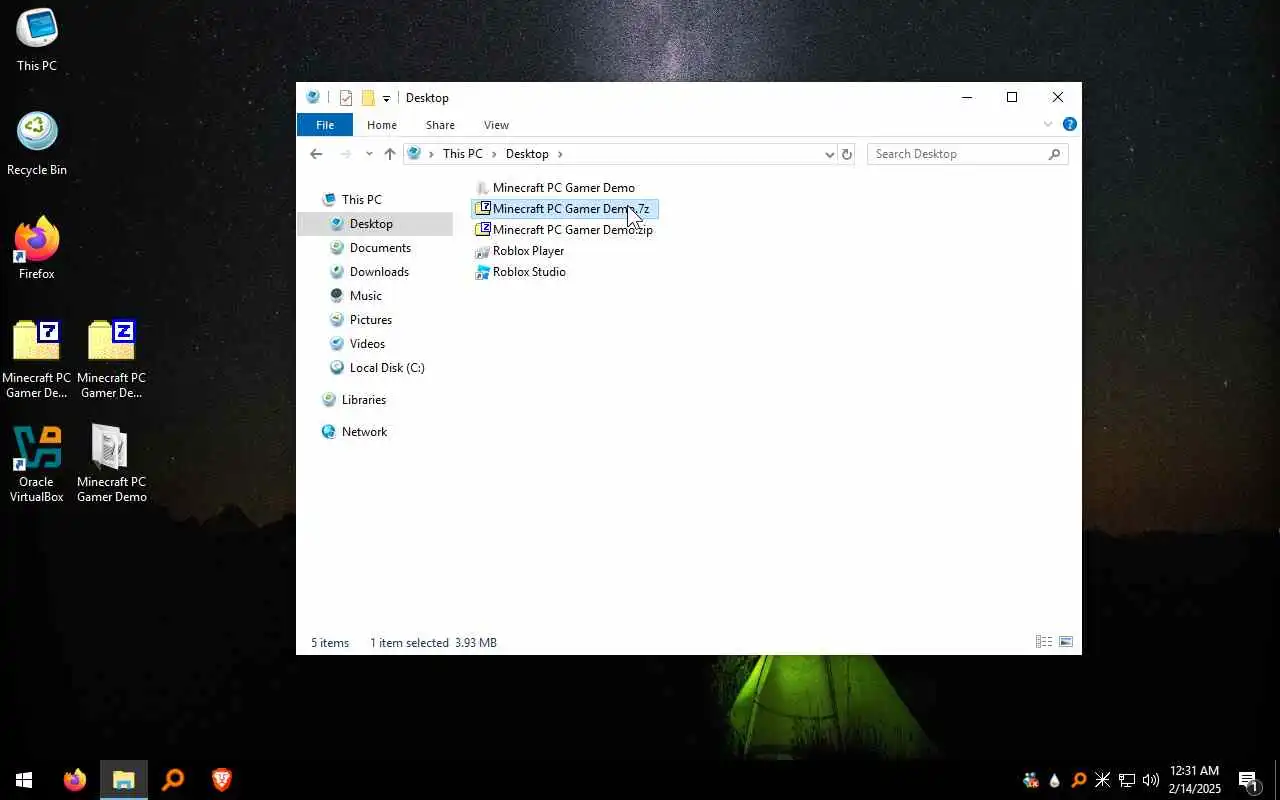Select Minecraft PC Gamer Demo folder on desktop
The height and width of the screenshot is (800, 1280).
111,464
